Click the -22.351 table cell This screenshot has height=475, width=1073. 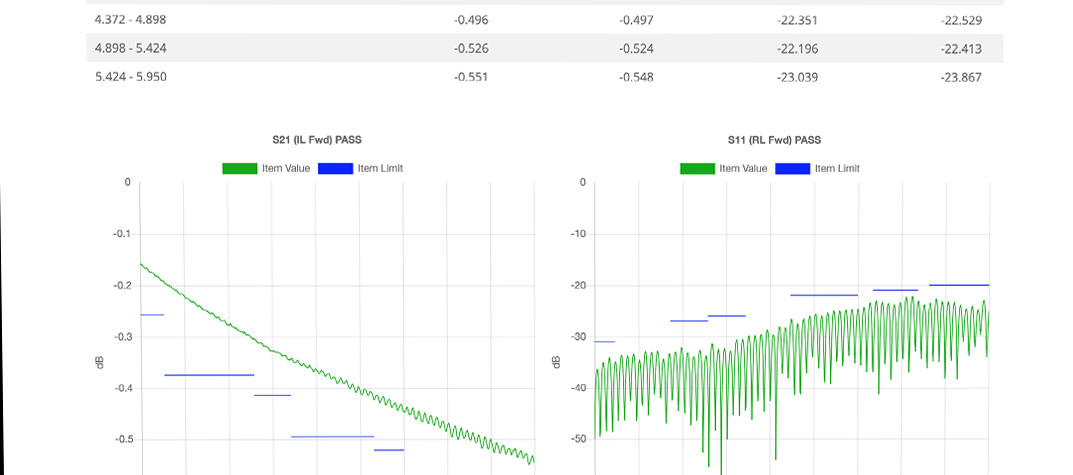pyautogui.click(x=796, y=20)
